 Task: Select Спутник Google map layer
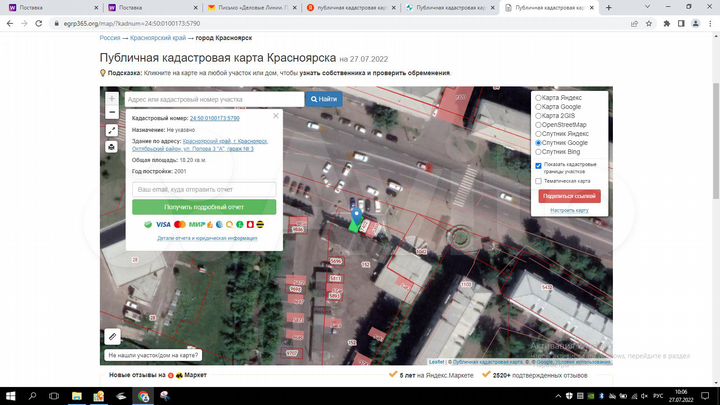pyautogui.click(x=538, y=143)
